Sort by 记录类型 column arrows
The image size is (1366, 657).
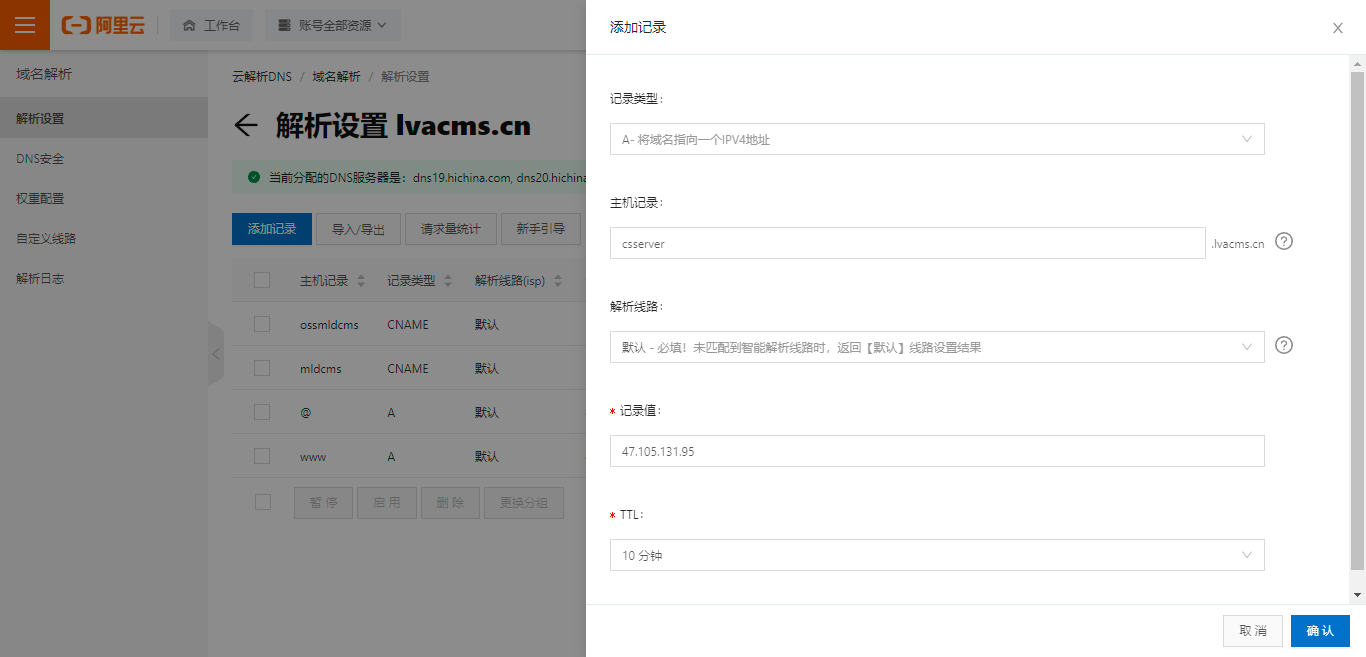click(x=449, y=281)
